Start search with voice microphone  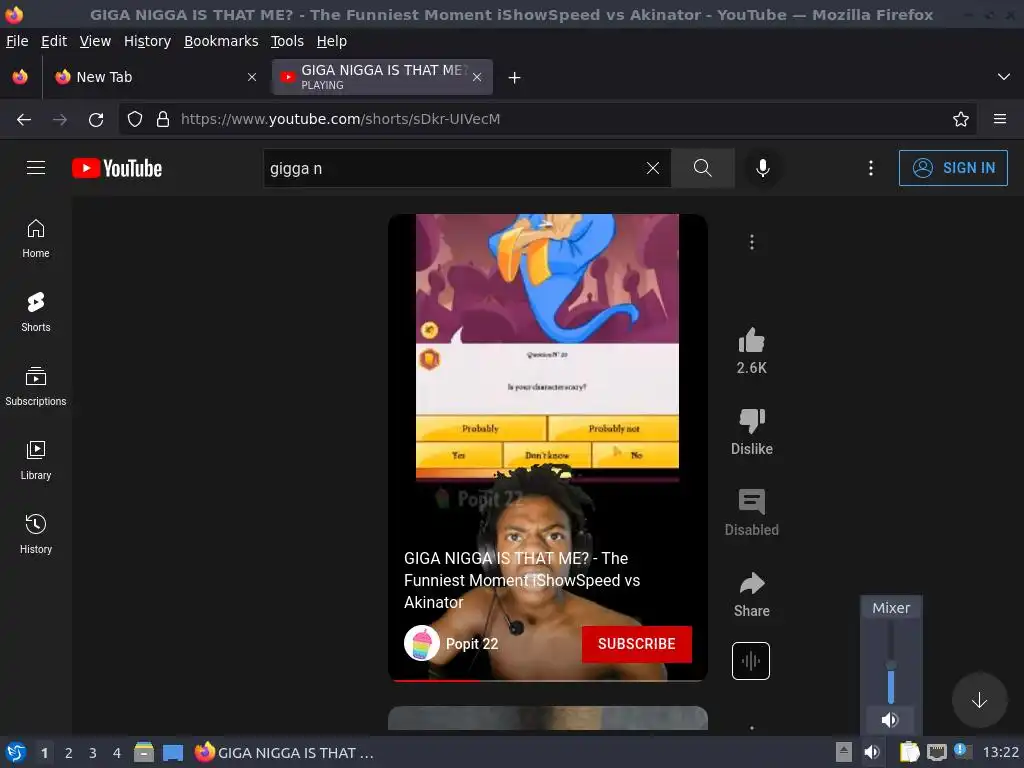coord(762,168)
